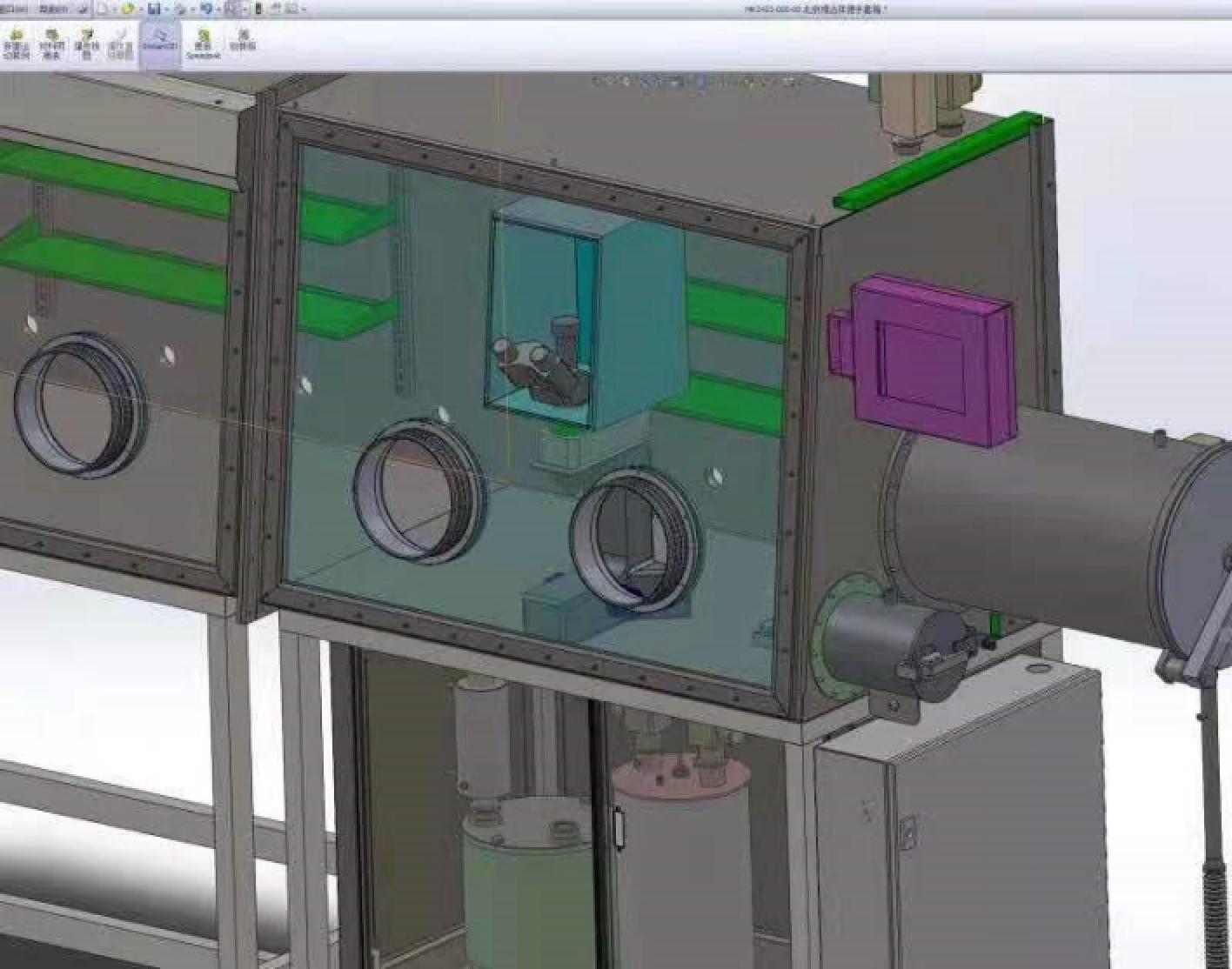Click the blue Undo arrow icon
Viewport: 1232px width, 969px height.
click(207, 9)
